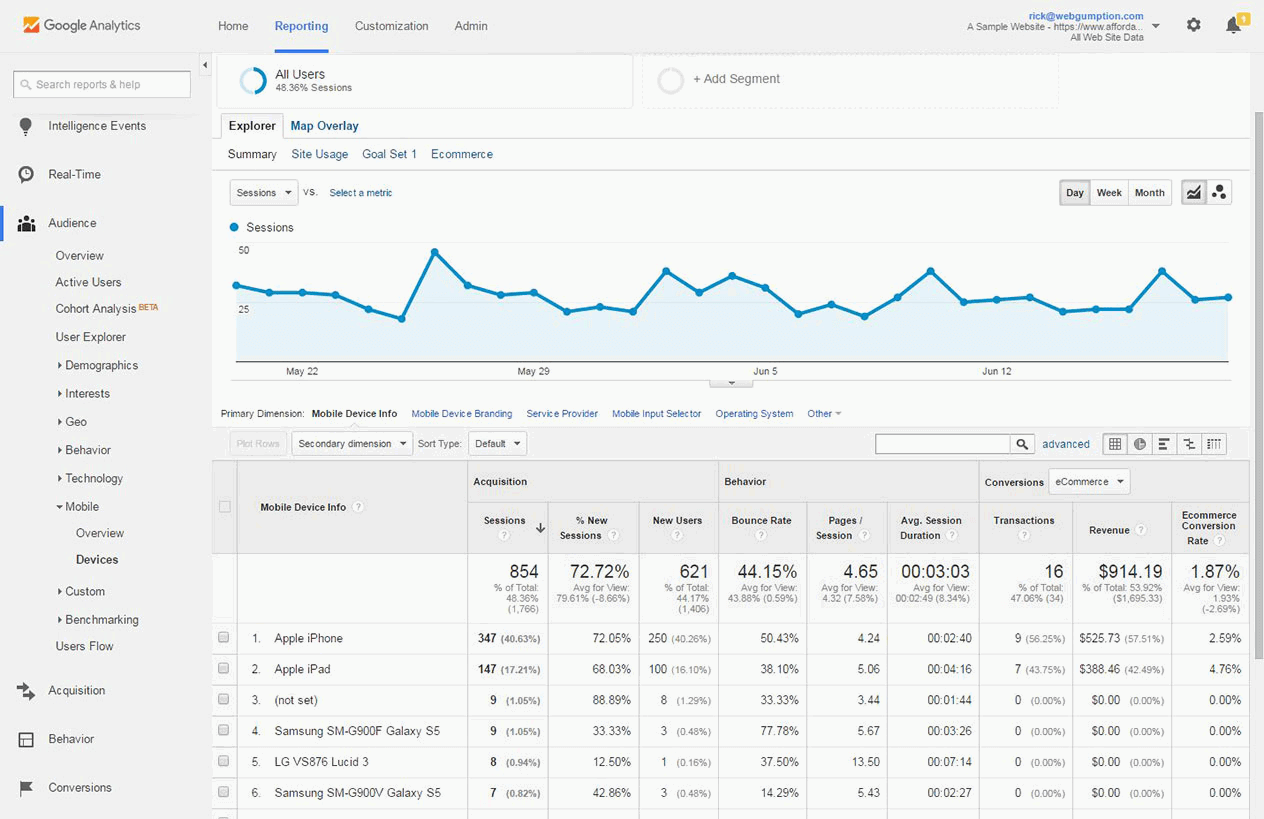
Task: Switch the chart to motion chart mode
Action: coord(1219,192)
